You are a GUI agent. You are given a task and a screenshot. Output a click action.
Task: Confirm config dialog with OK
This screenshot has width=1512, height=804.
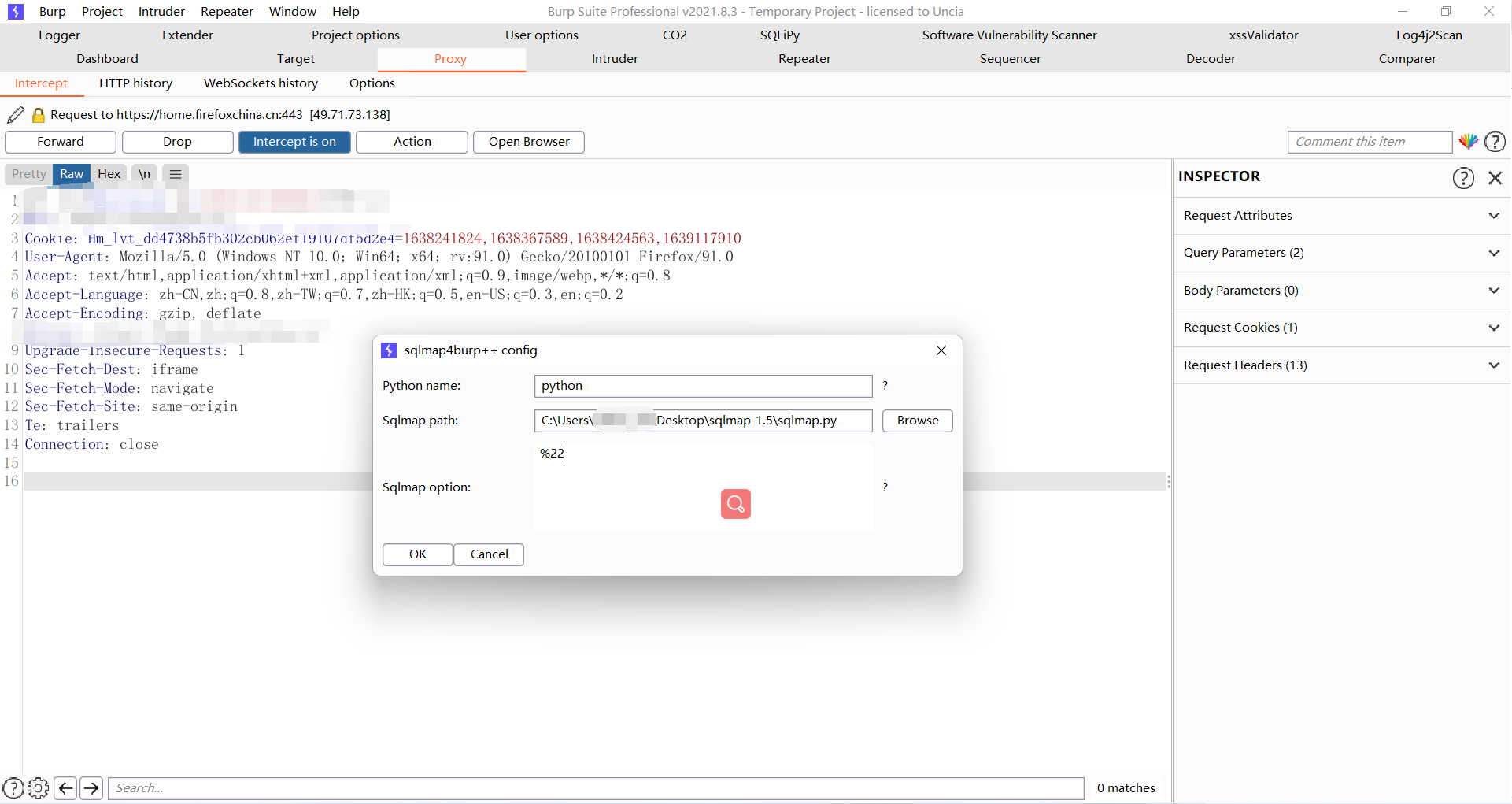click(x=418, y=554)
